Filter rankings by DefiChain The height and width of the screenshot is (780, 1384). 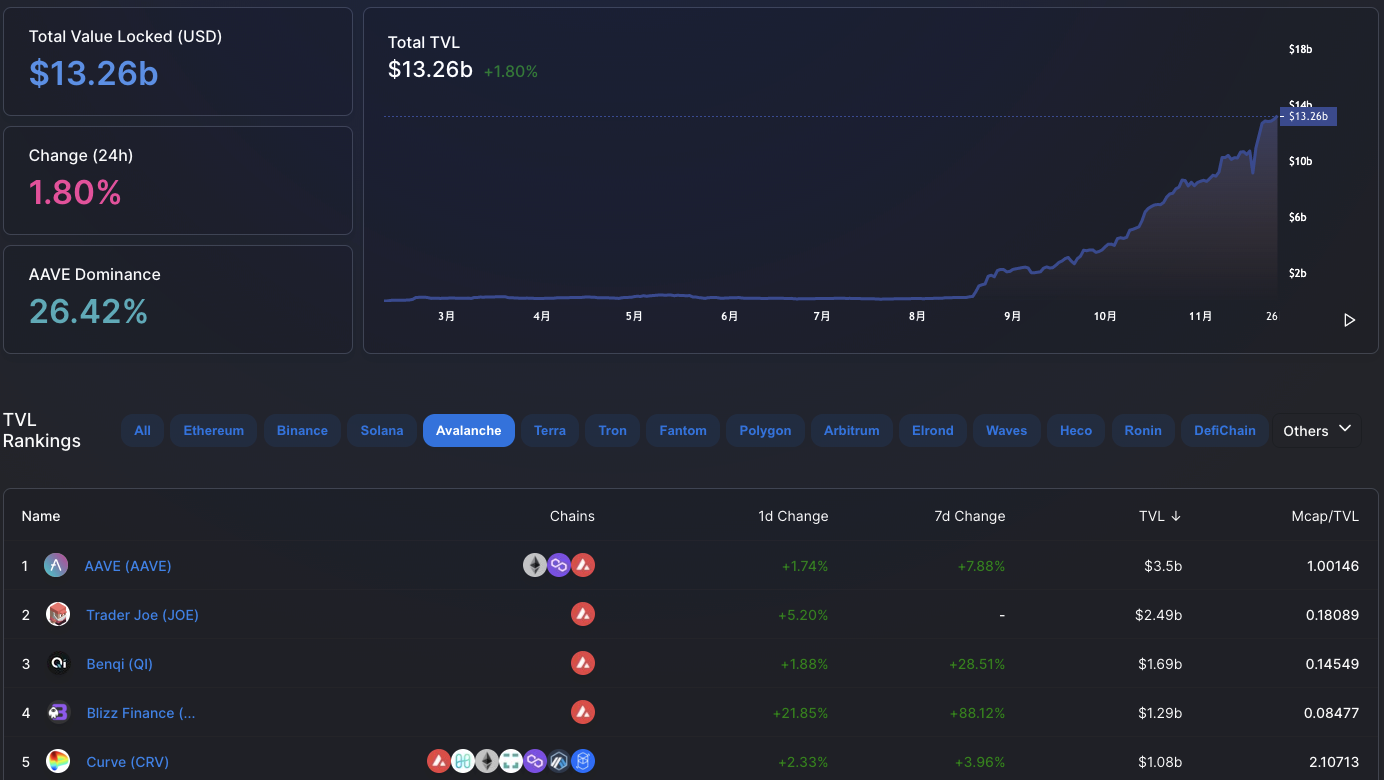(x=1225, y=431)
